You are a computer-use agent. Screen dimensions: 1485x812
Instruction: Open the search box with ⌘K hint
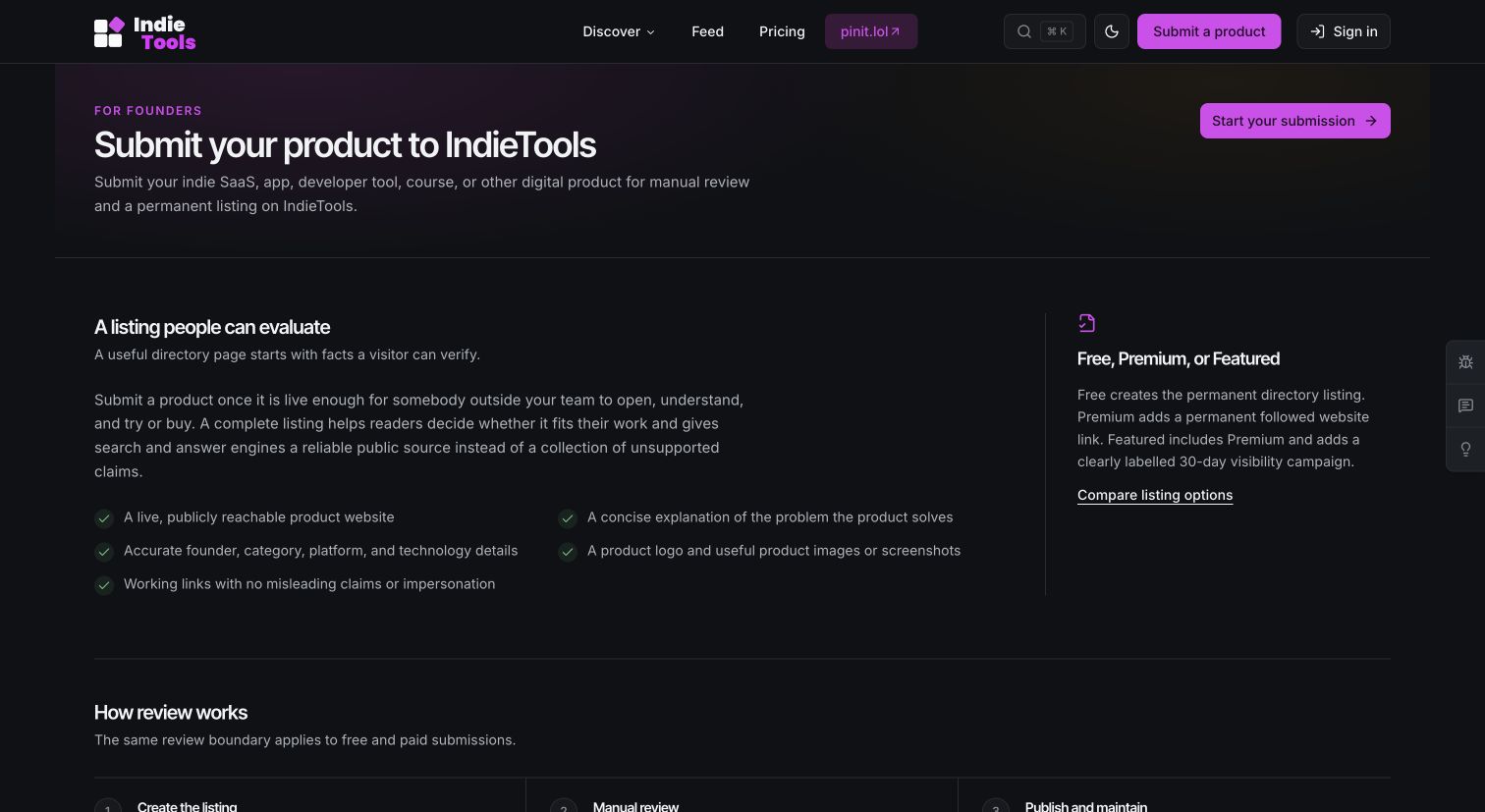tap(1044, 31)
